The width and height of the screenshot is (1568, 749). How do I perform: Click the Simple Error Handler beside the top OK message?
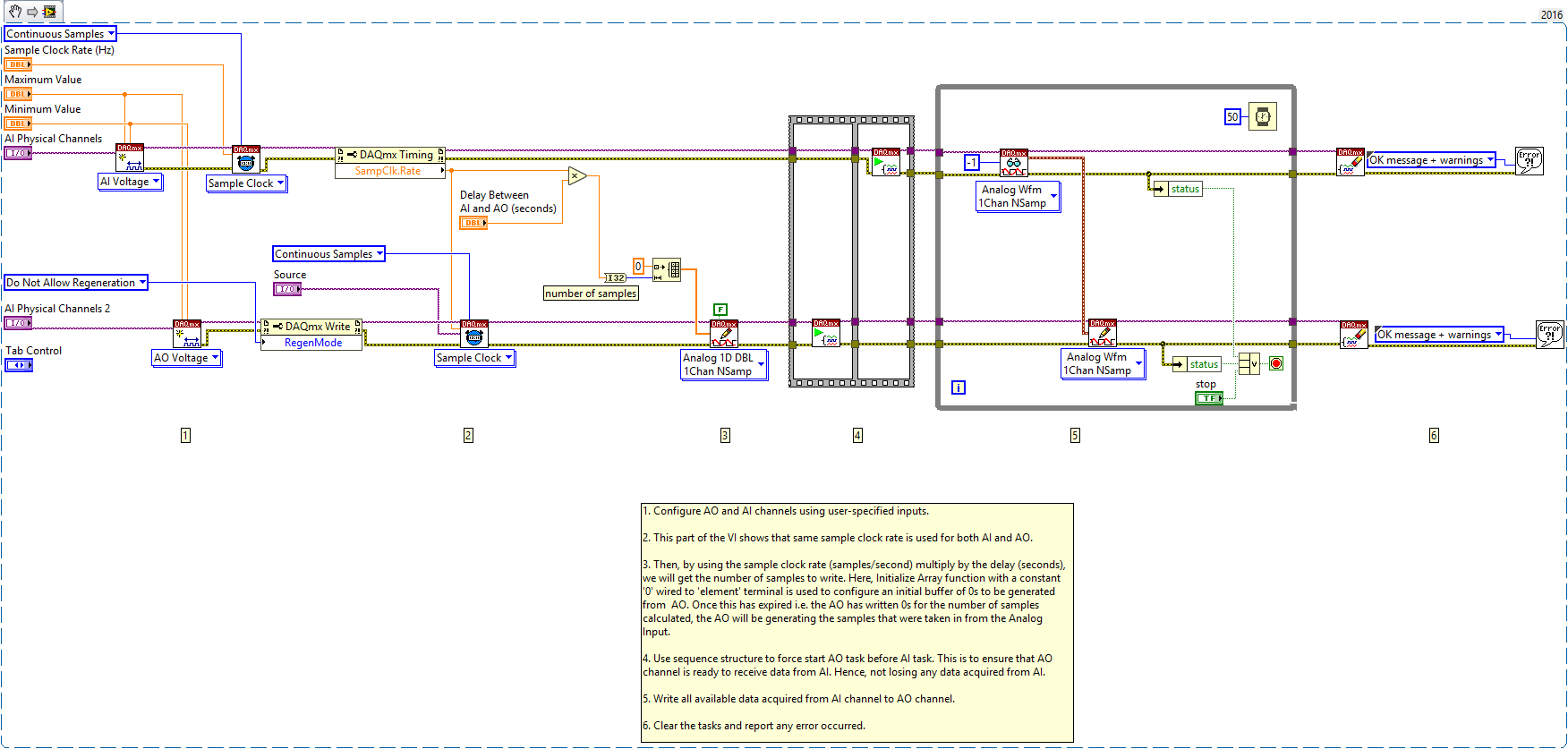1530,161
